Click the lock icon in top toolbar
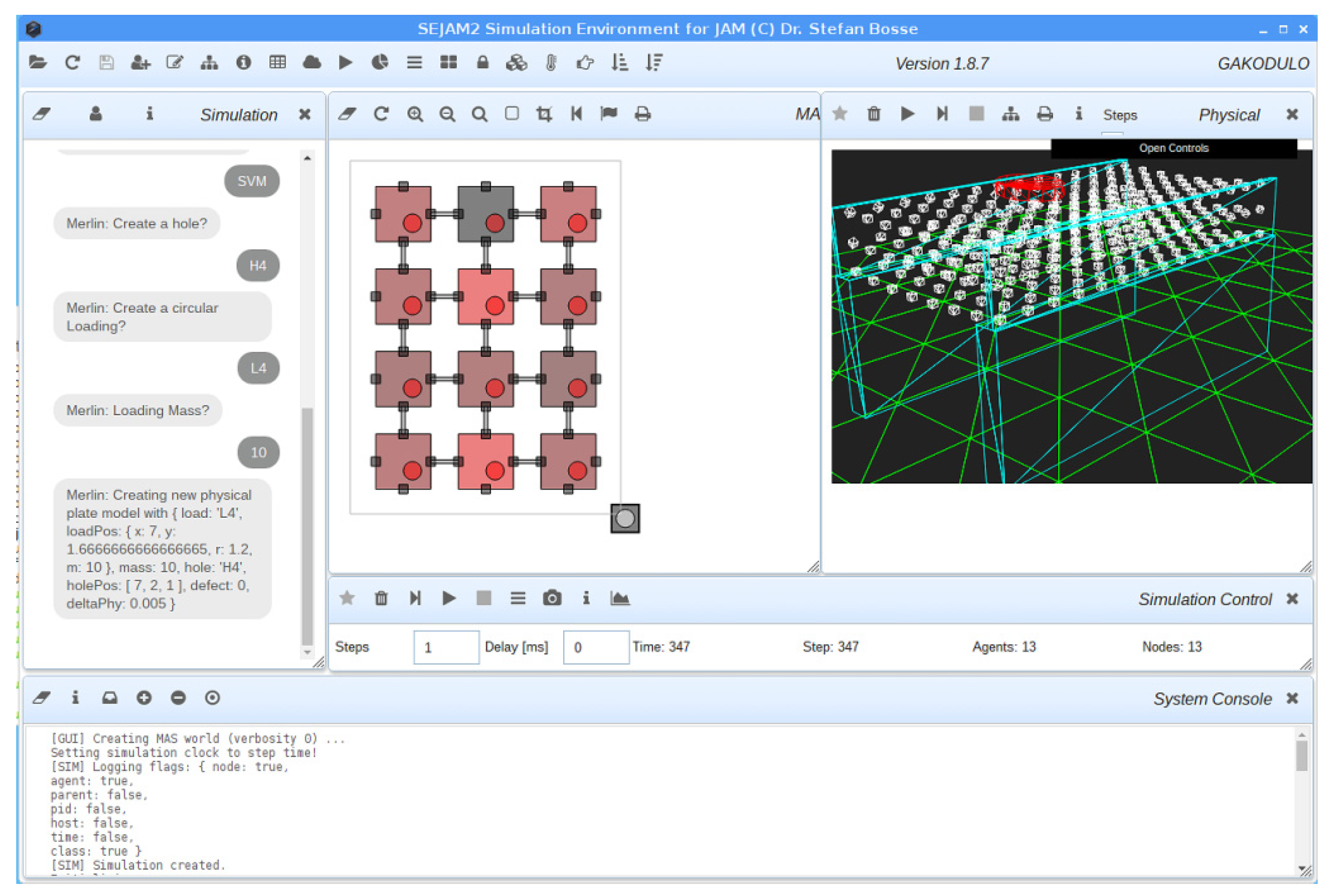Image resolution: width=1333 pixels, height=896 pixels. point(482,62)
